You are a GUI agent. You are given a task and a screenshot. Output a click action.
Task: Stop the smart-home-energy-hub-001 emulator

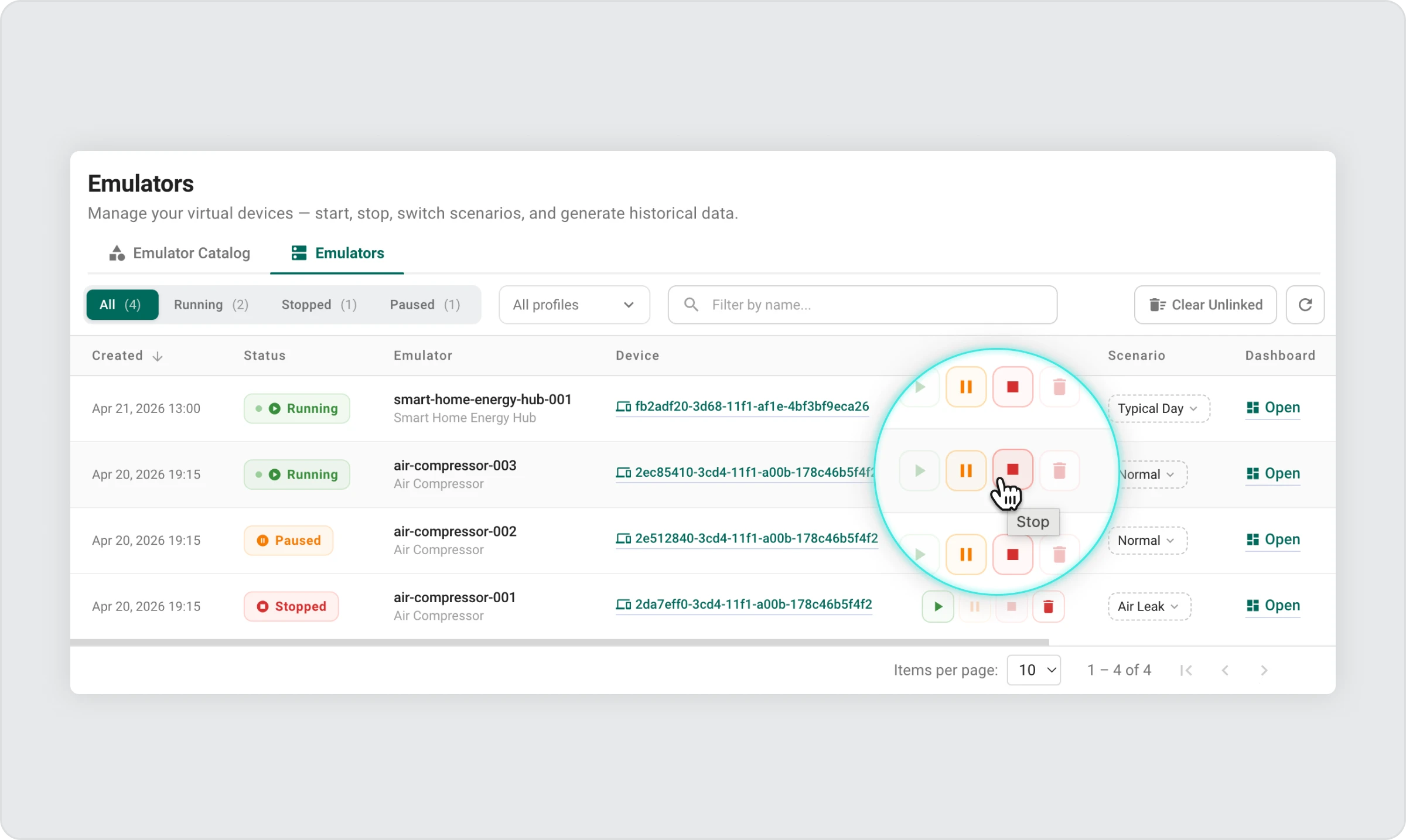(x=1012, y=387)
